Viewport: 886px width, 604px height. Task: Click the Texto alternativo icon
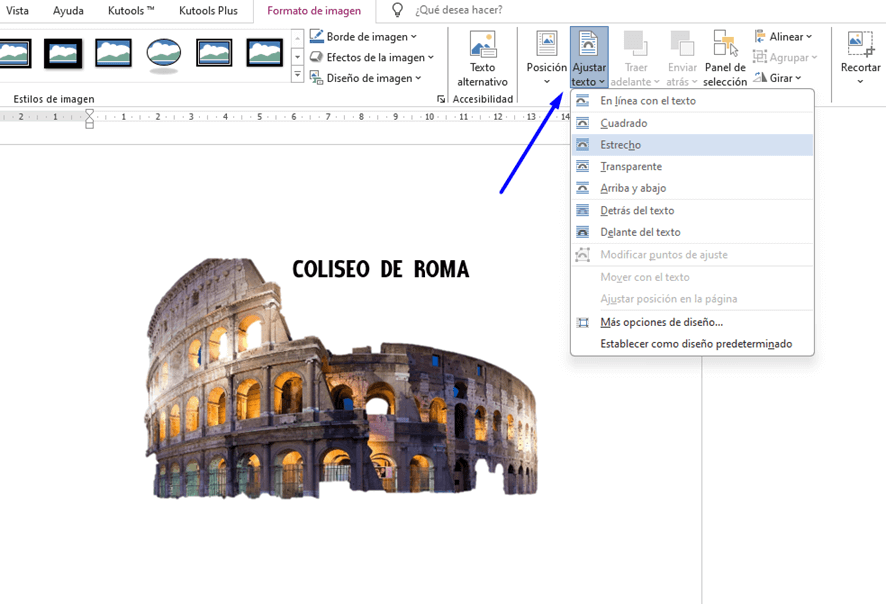(483, 45)
